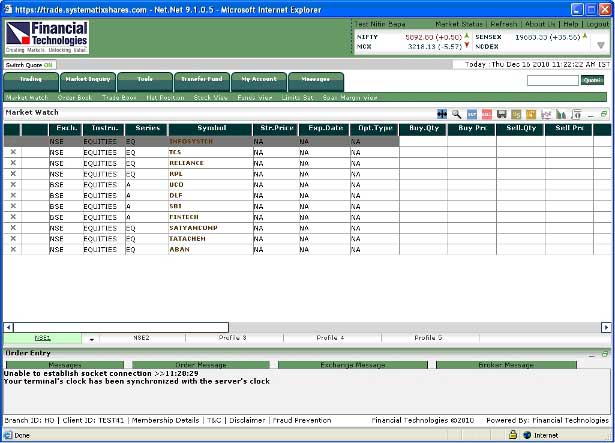Screen dimensions: 615x443
Task: Remove FINTECH row with its X icon
Action: 13,217
